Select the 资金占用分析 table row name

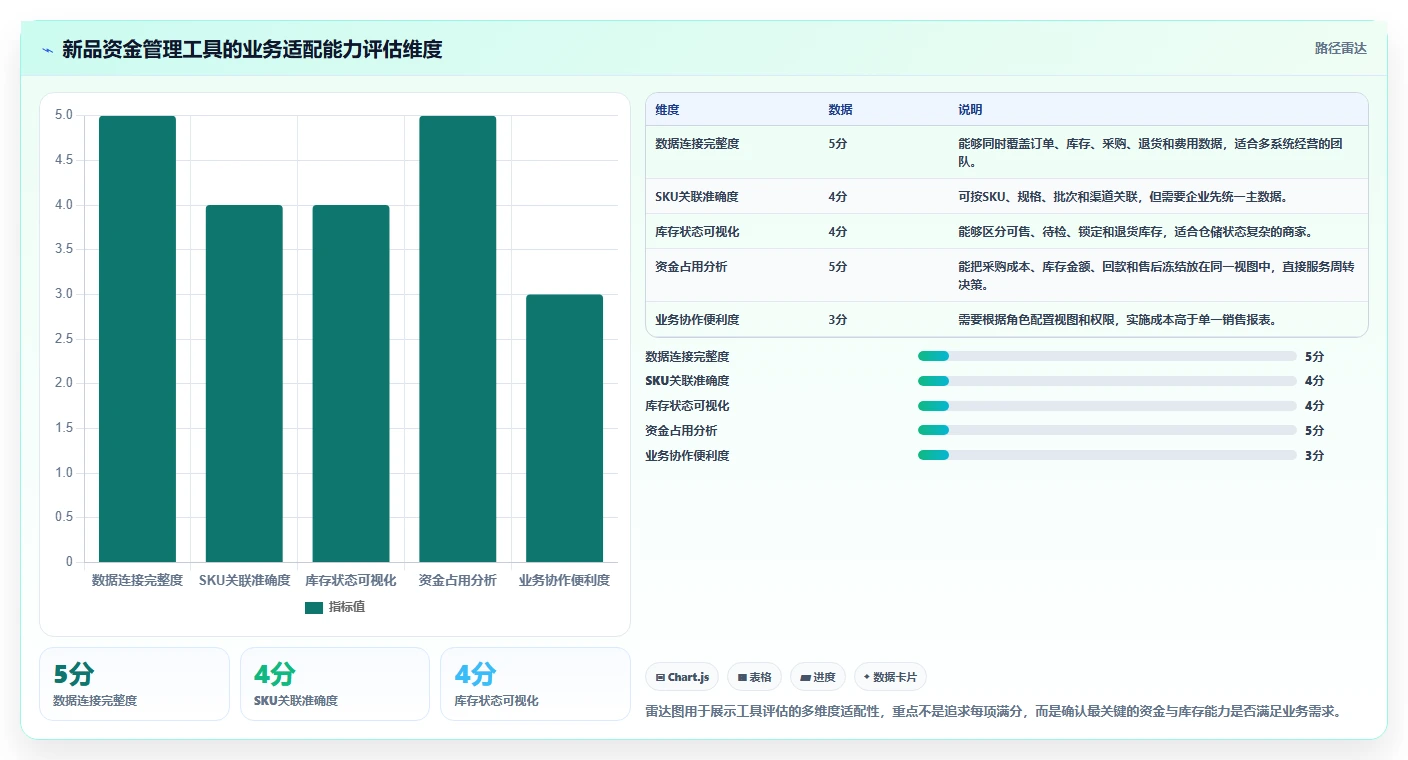tap(691, 267)
